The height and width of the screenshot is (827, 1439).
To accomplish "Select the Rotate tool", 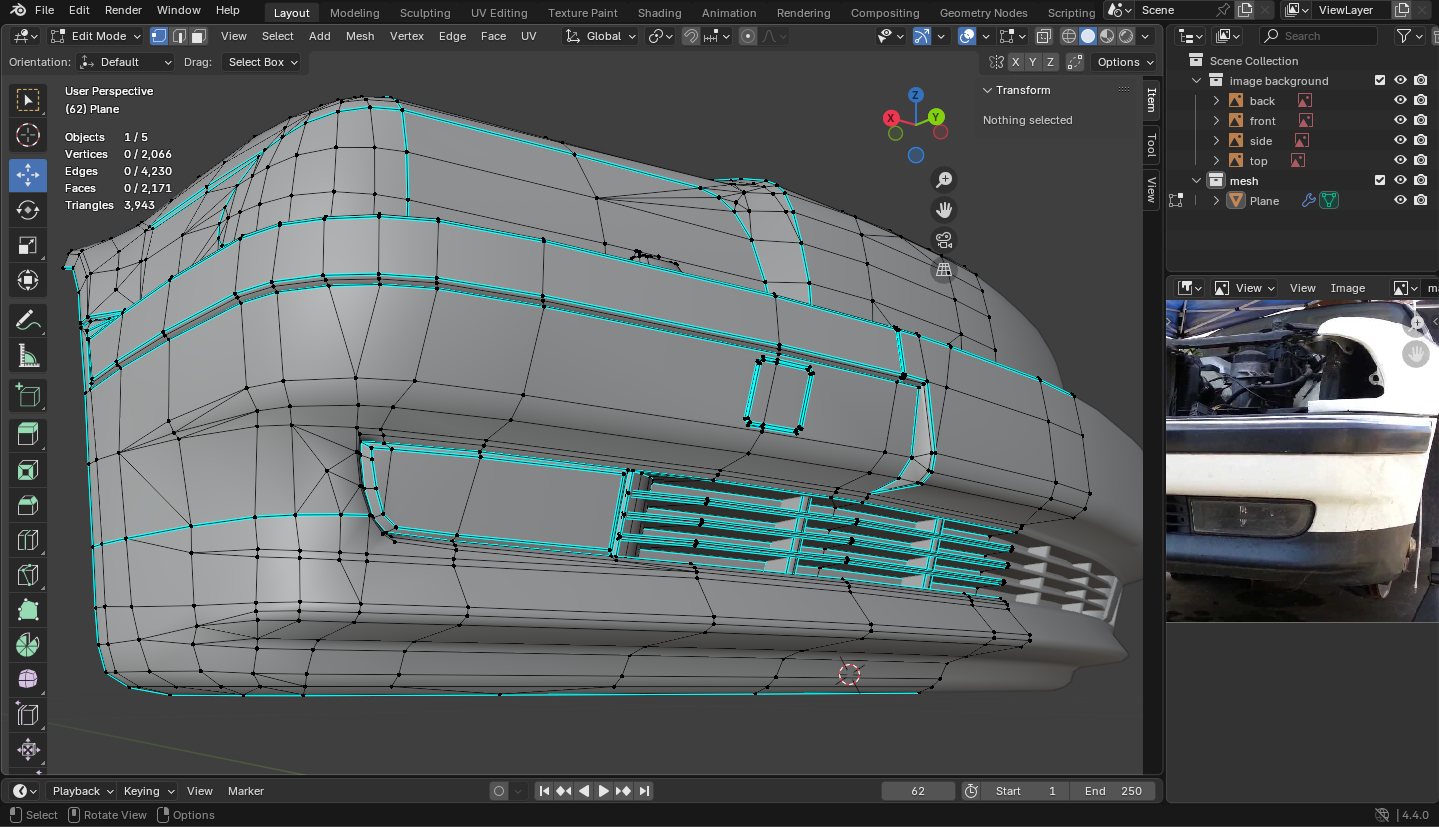I will (x=28, y=210).
